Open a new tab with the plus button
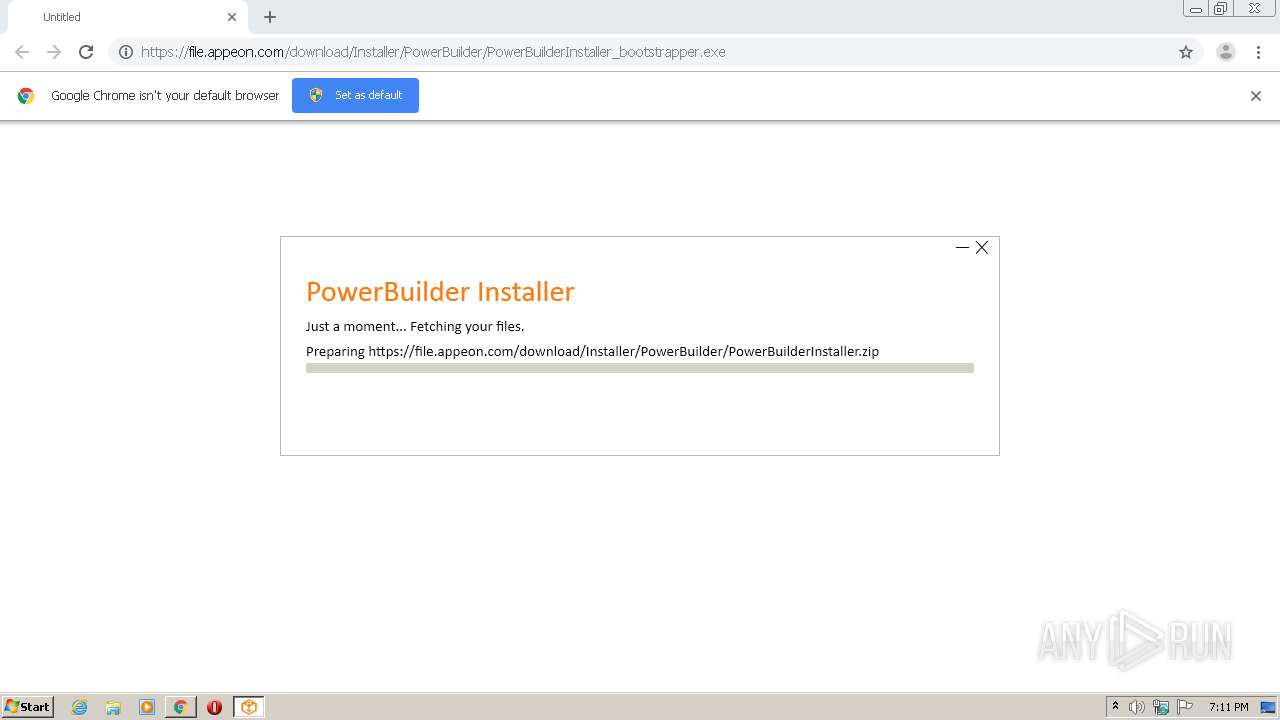Viewport: 1280px width, 720px height. [x=270, y=17]
